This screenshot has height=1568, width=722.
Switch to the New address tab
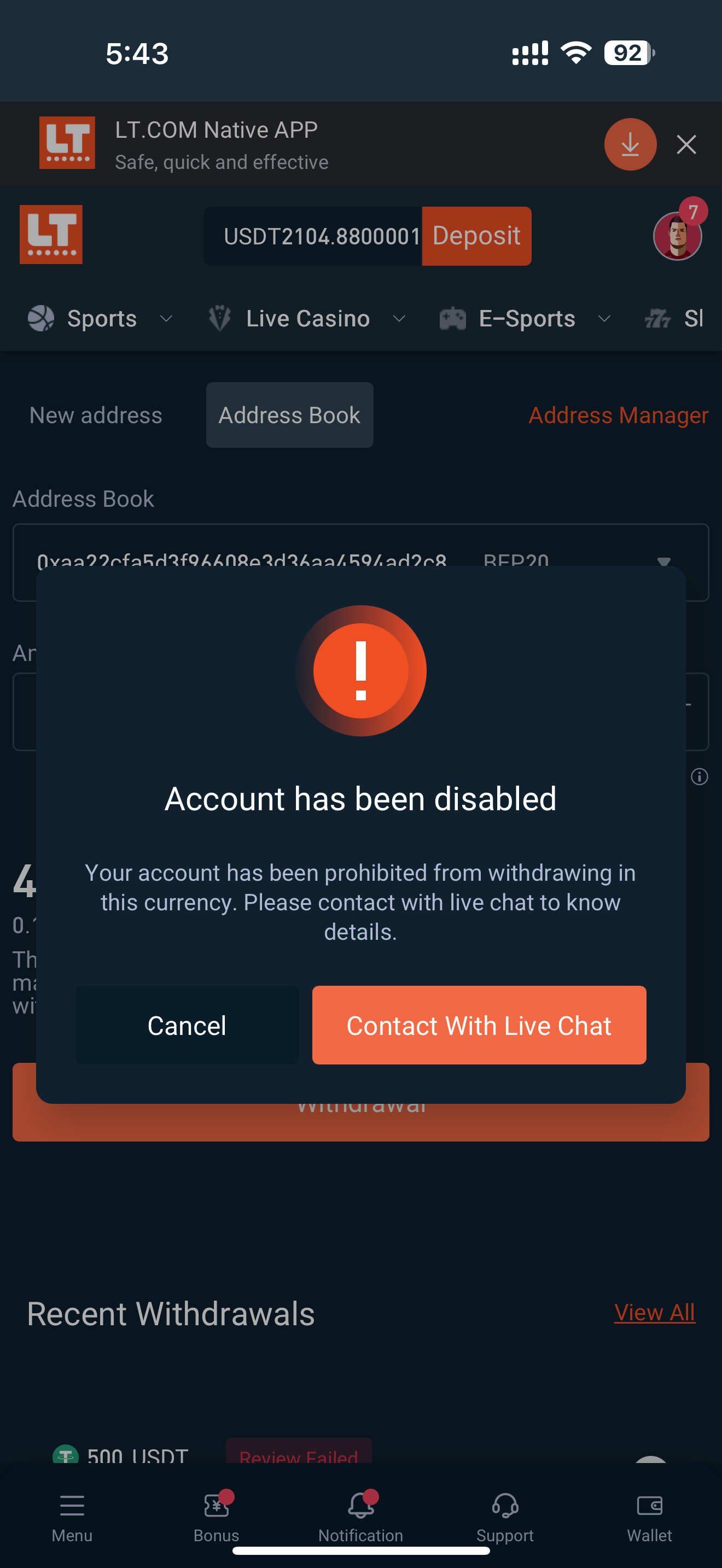(x=96, y=415)
